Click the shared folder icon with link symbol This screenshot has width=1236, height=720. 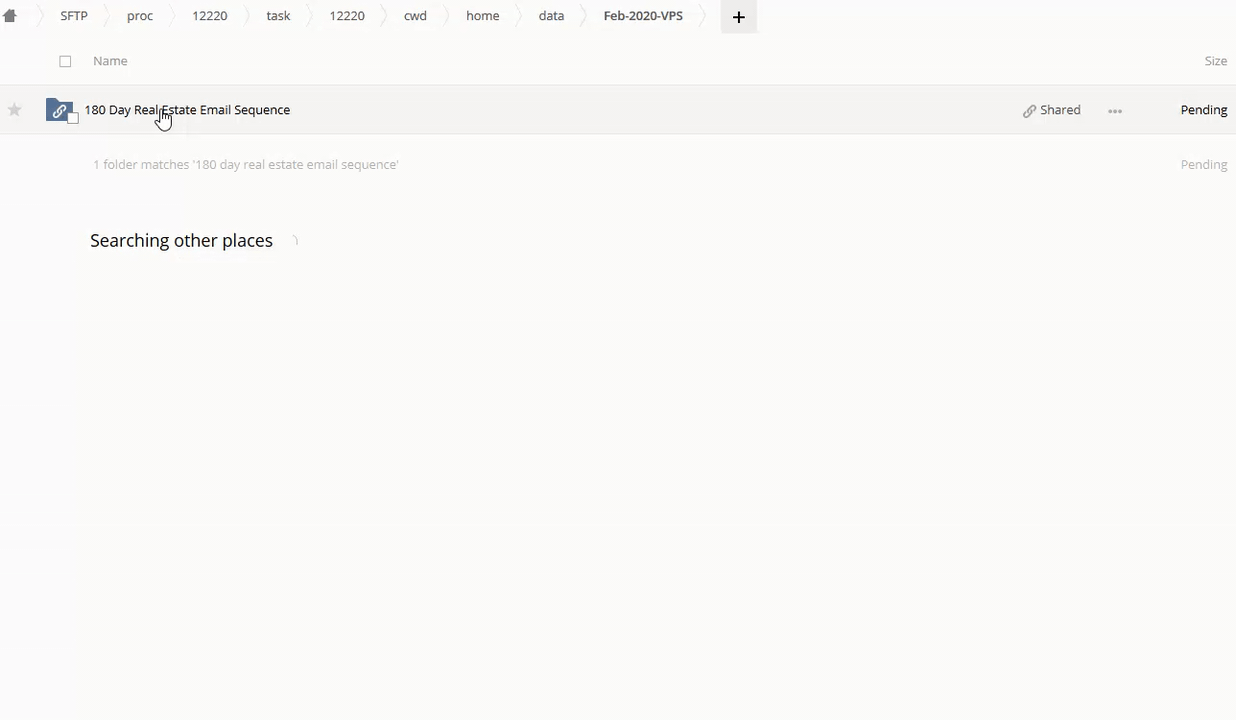click(59, 110)
